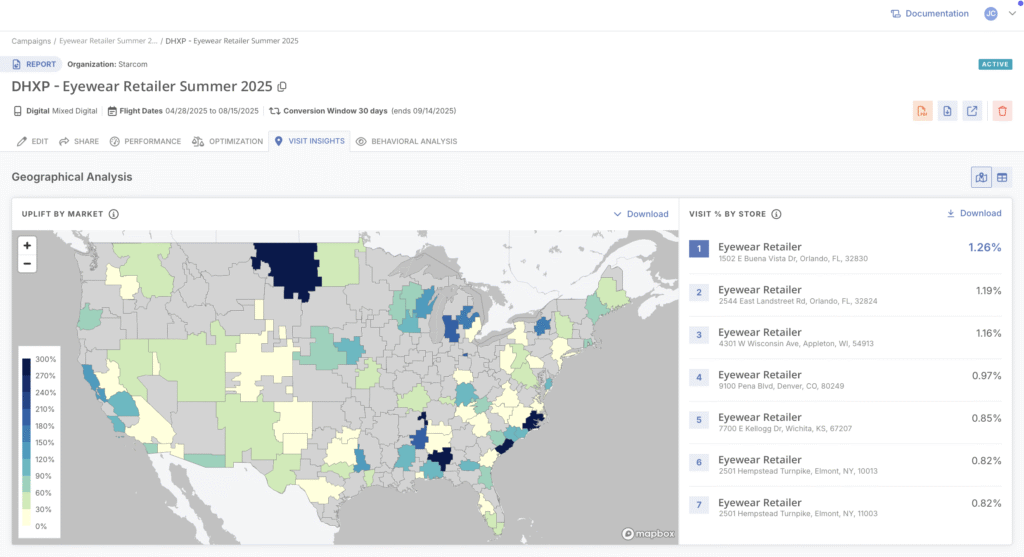Zoom out on the map

pyautogui.click(x=27, y=264)
